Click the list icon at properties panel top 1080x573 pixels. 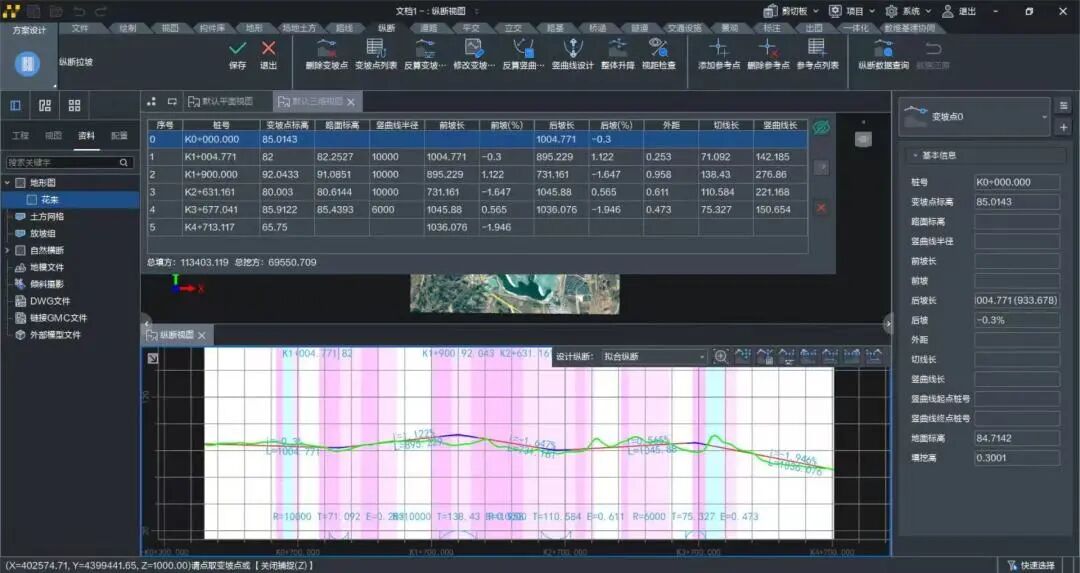click(1063, 105)
